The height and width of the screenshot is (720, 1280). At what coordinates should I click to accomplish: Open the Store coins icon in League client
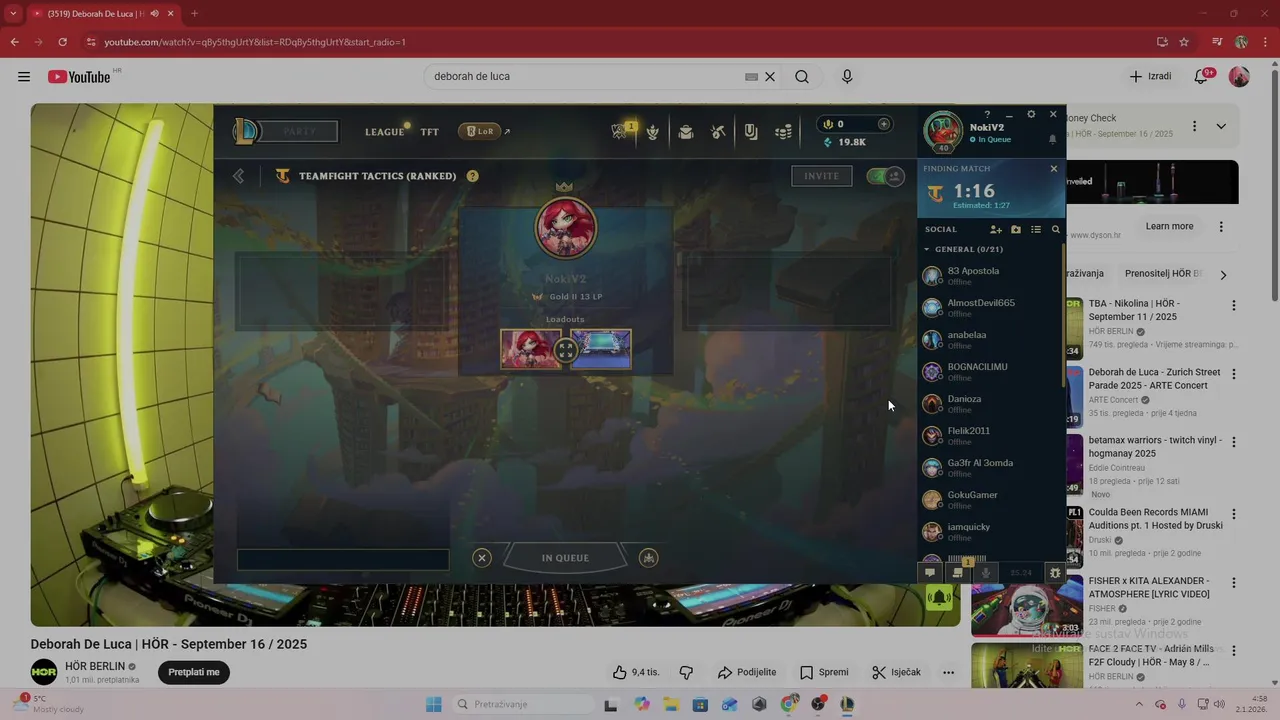(784, 132)
